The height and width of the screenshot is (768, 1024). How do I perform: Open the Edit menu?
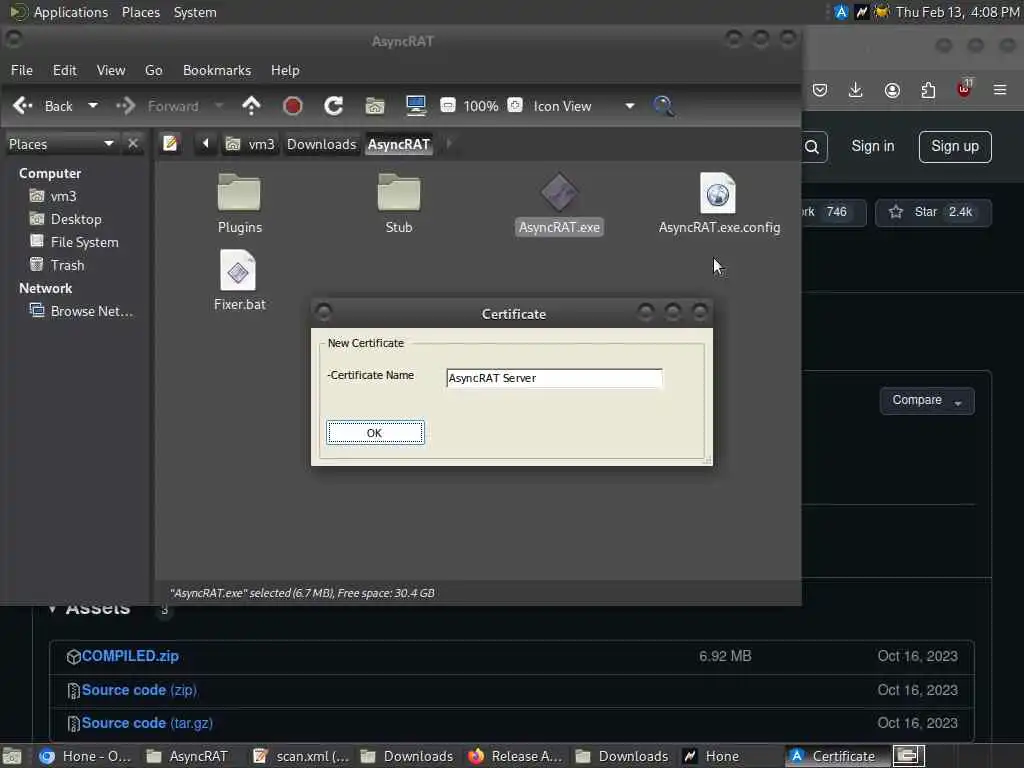65,71
